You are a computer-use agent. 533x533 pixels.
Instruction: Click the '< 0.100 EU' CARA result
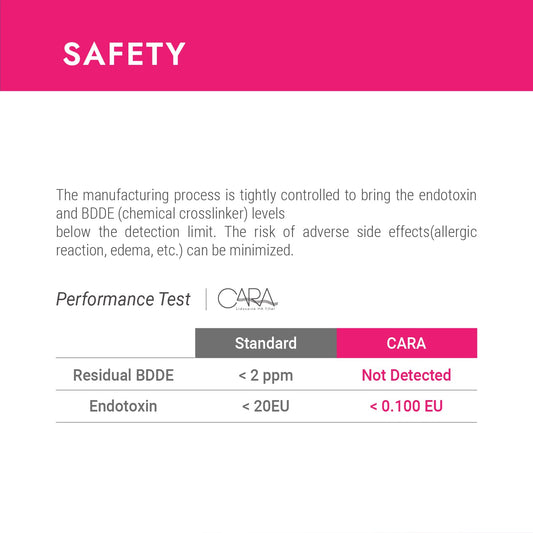click(x=406, y=406)
